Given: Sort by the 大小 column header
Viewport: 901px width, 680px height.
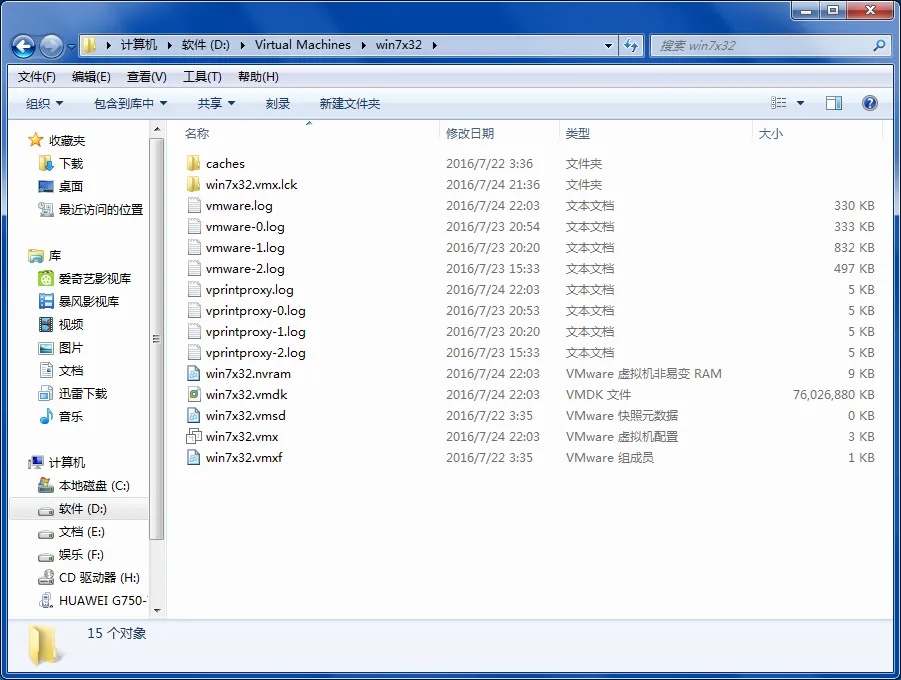Looking at the screenshot, I should pos(770,133).
